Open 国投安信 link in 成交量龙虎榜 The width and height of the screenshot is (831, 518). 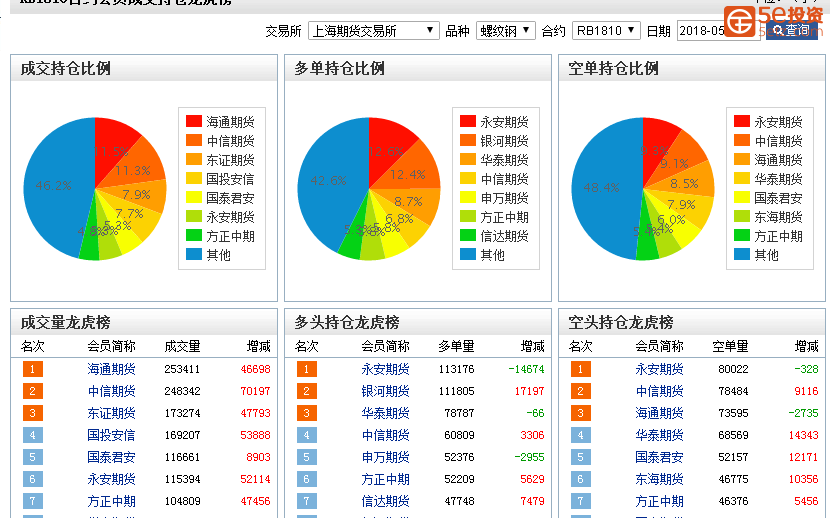click(111, 435)
